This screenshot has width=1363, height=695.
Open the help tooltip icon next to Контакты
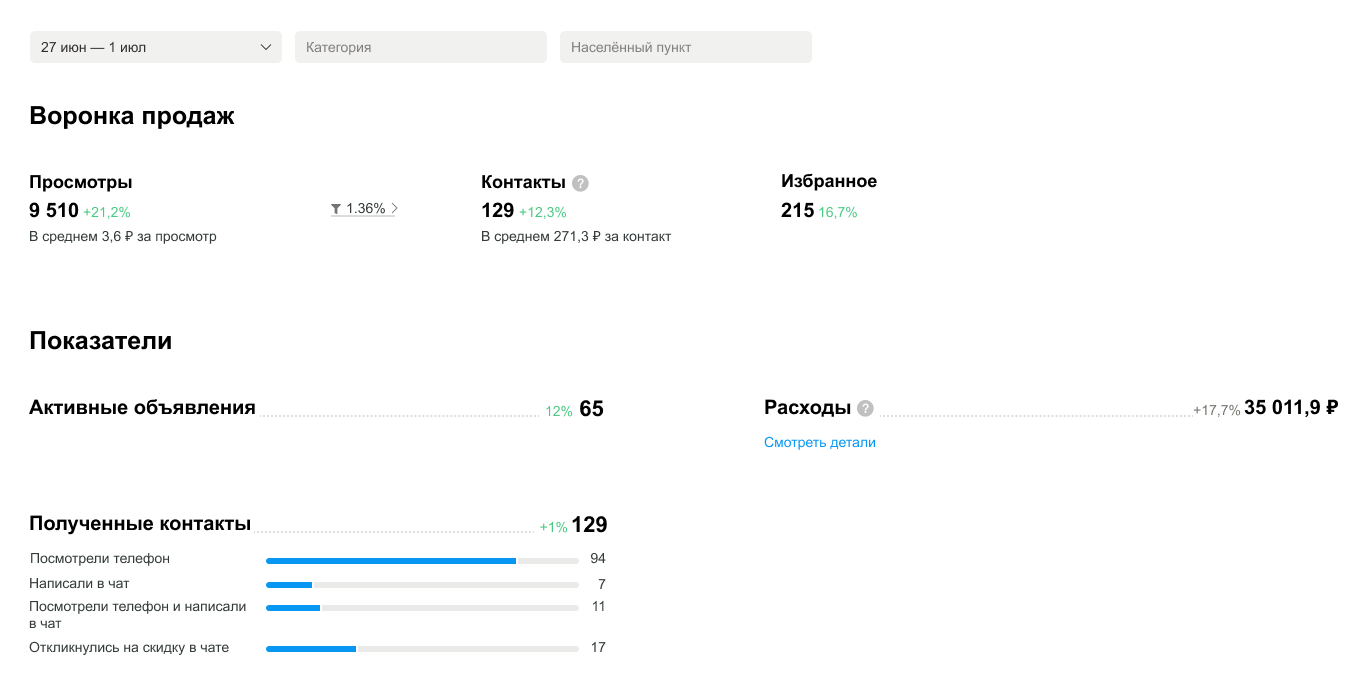coord(580,183)
